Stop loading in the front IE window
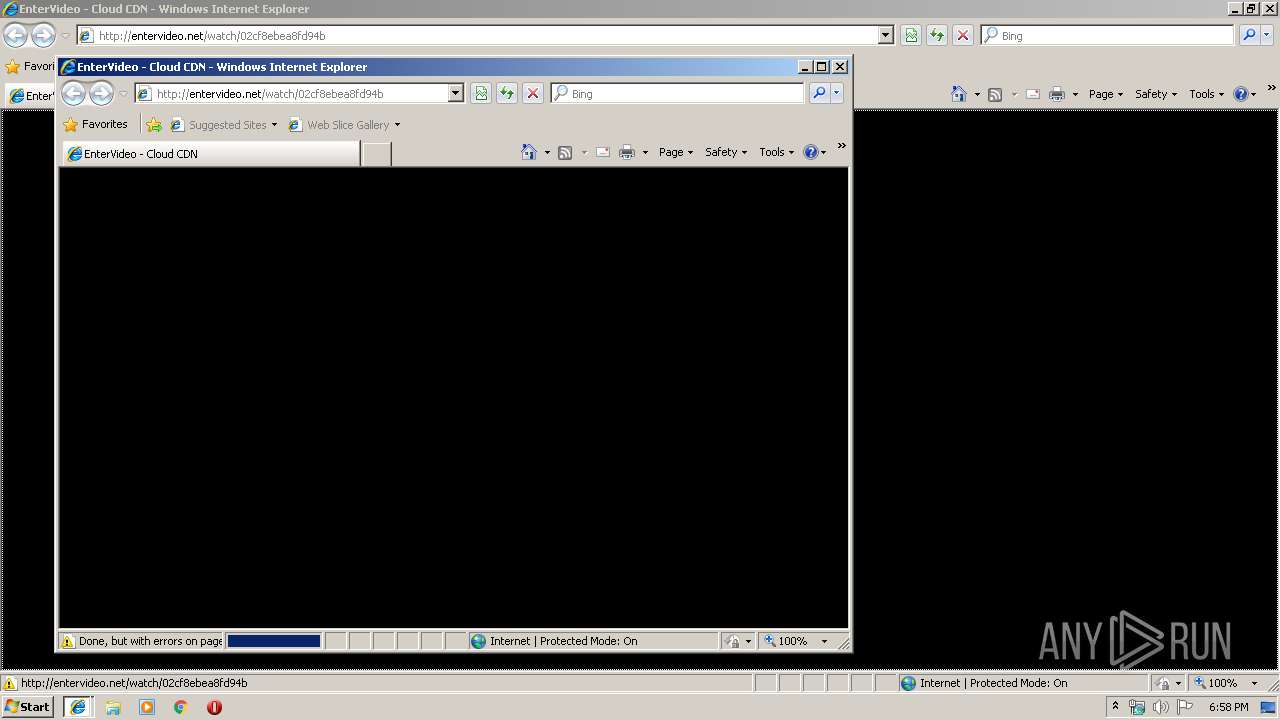The width and height of the screenshot is (1280, 720). (533, 93)
